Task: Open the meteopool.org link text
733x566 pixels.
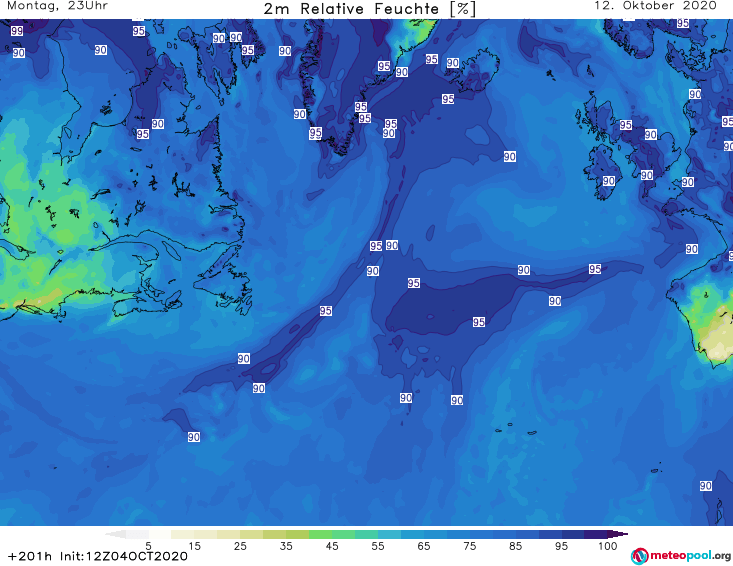Action: (x=690, y=556)
